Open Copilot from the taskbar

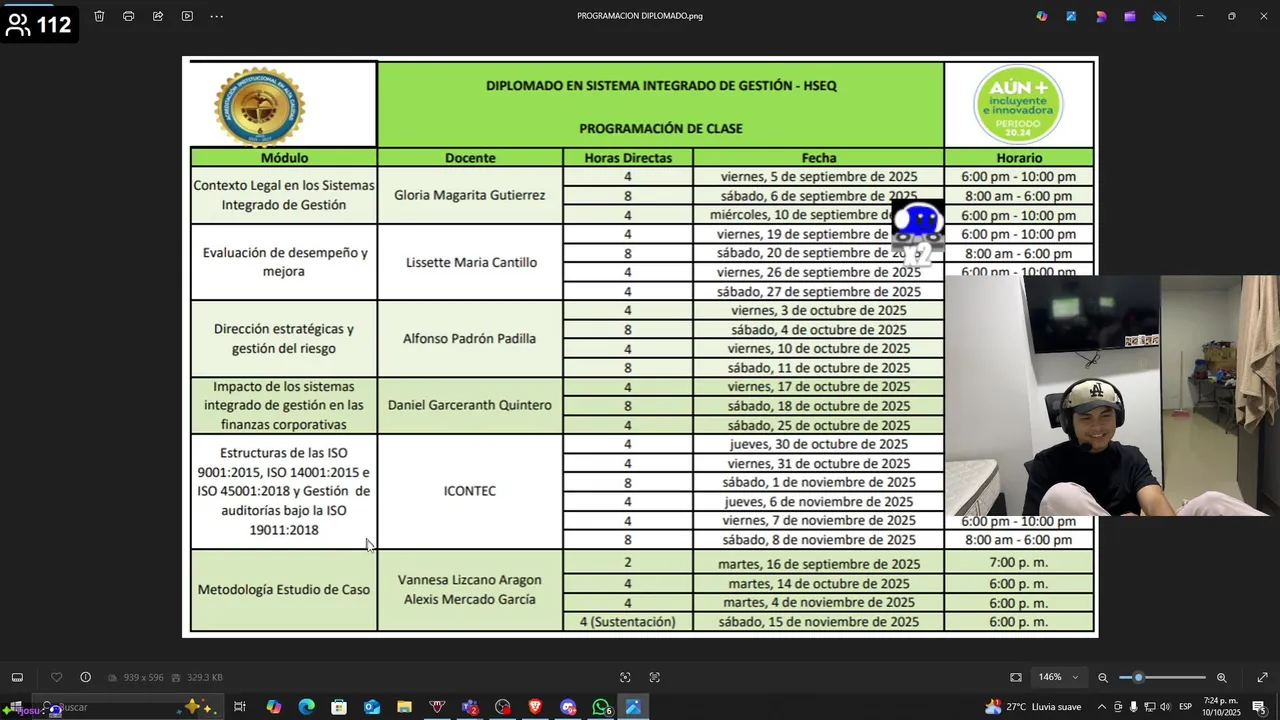coord(273,707)
